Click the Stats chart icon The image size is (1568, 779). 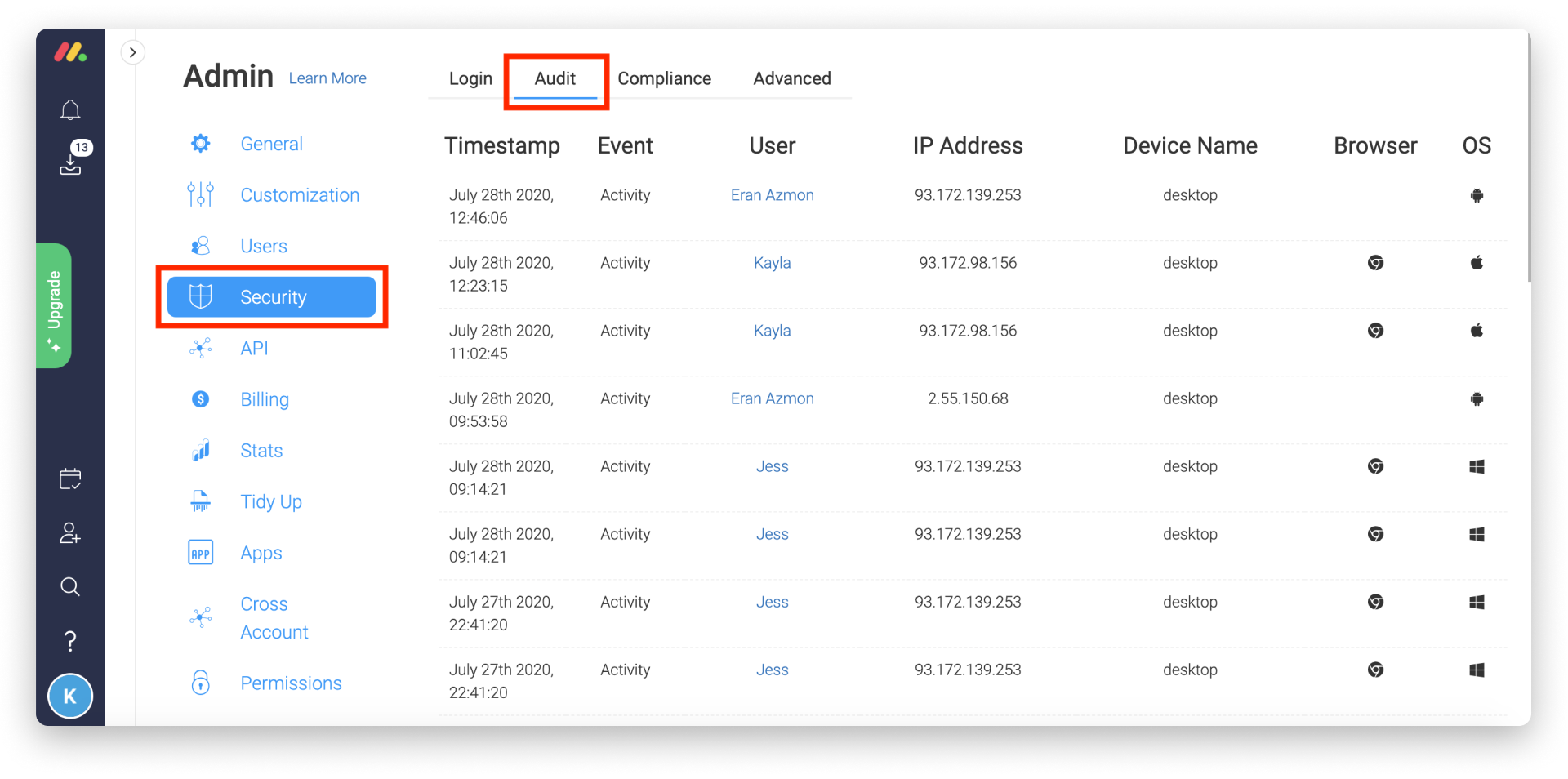point(200,450)
